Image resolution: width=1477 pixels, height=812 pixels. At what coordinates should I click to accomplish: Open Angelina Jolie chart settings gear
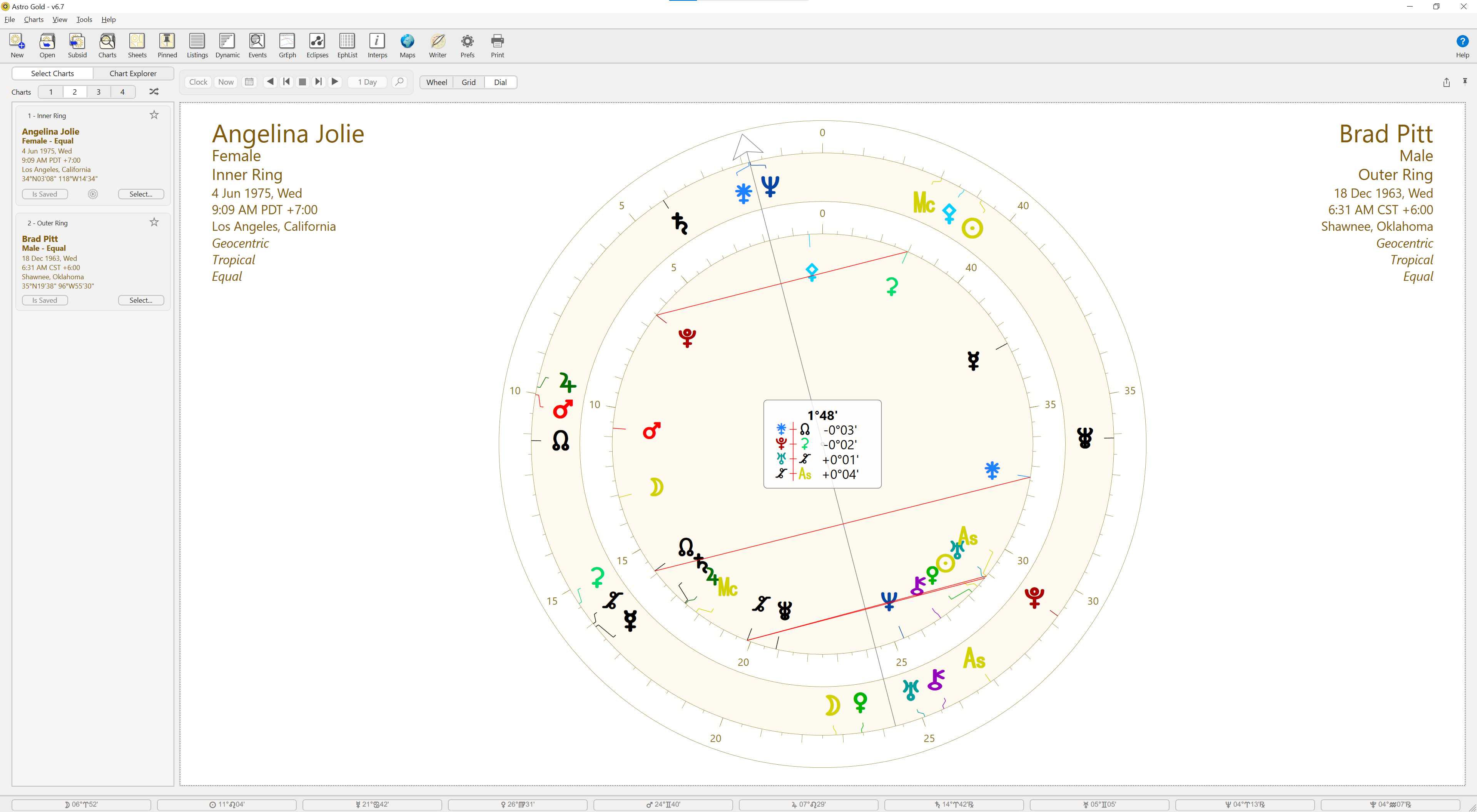(93, 194)
